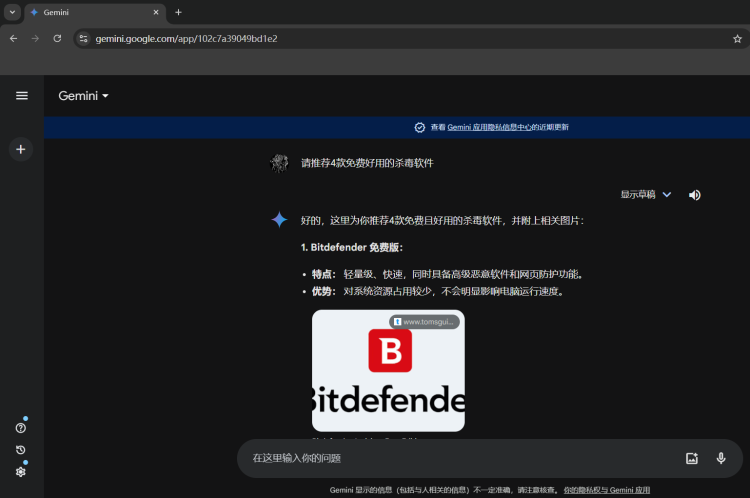Focus the 在这里输入你的问题 input box
750x498 pixels.
pyautogui.click(x=450, y=458)
